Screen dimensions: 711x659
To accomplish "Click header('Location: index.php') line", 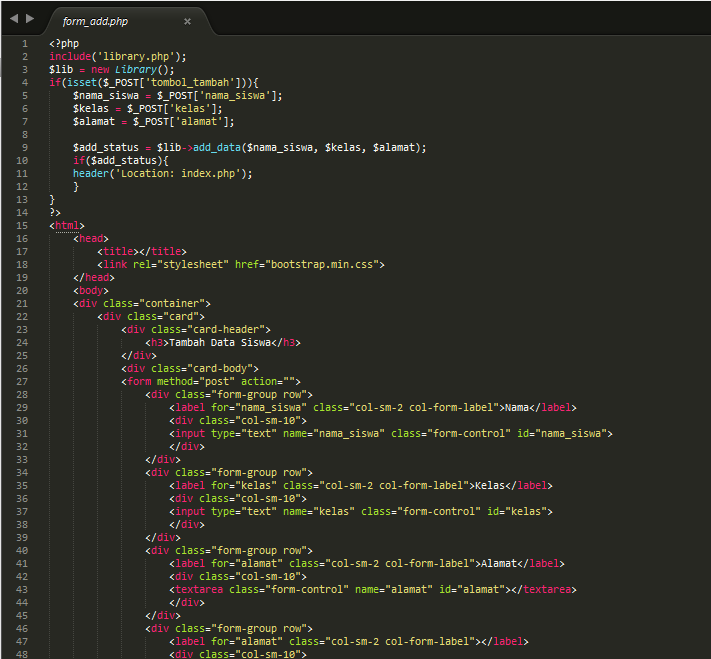I will (x=162, y=174).
